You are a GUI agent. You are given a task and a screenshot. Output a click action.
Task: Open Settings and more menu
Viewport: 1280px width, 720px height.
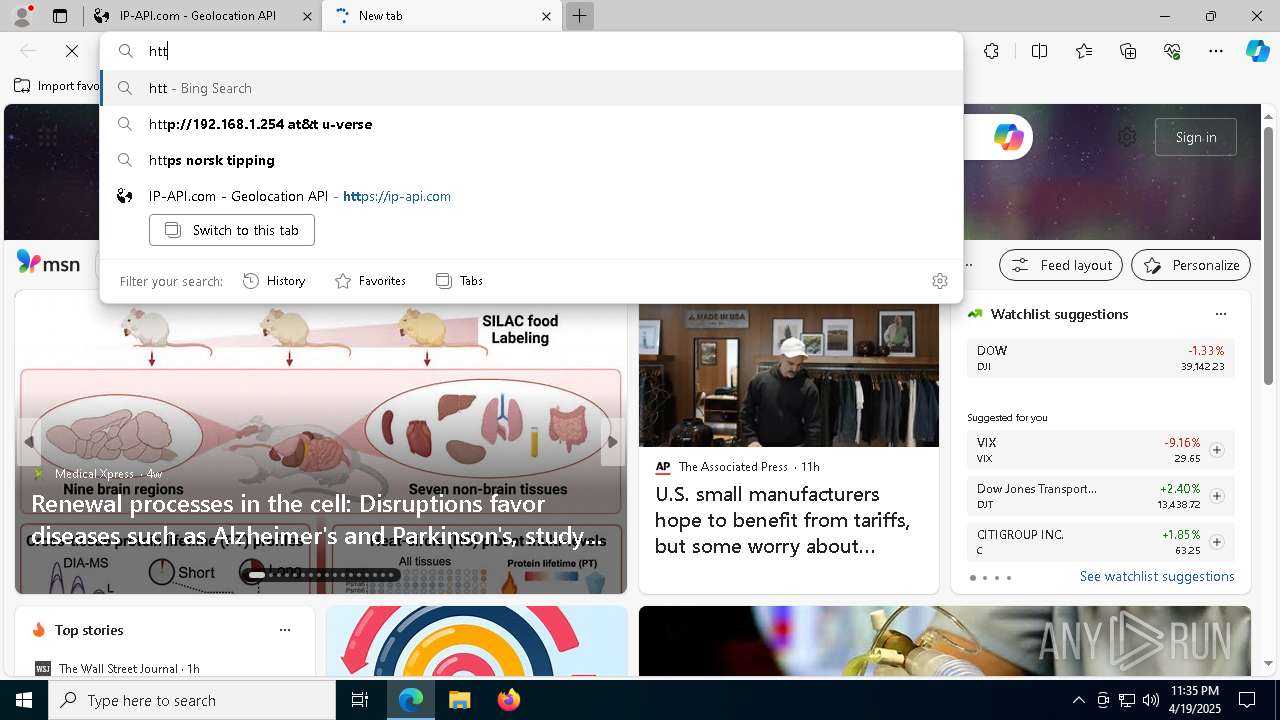[1216, 51]
